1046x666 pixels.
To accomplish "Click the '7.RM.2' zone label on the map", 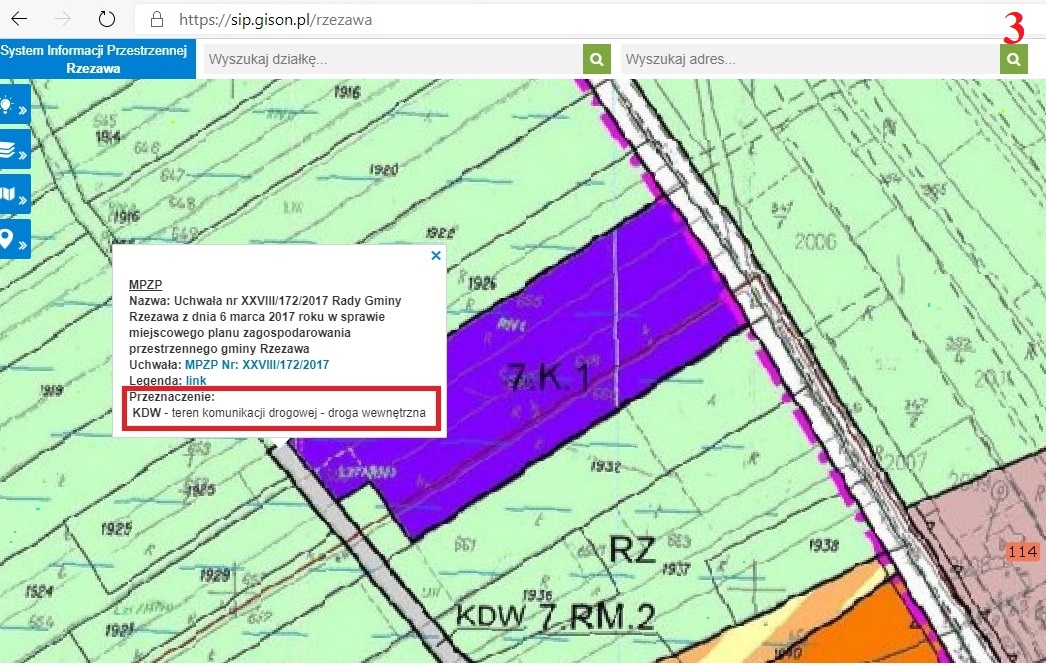I will (597, 617).
